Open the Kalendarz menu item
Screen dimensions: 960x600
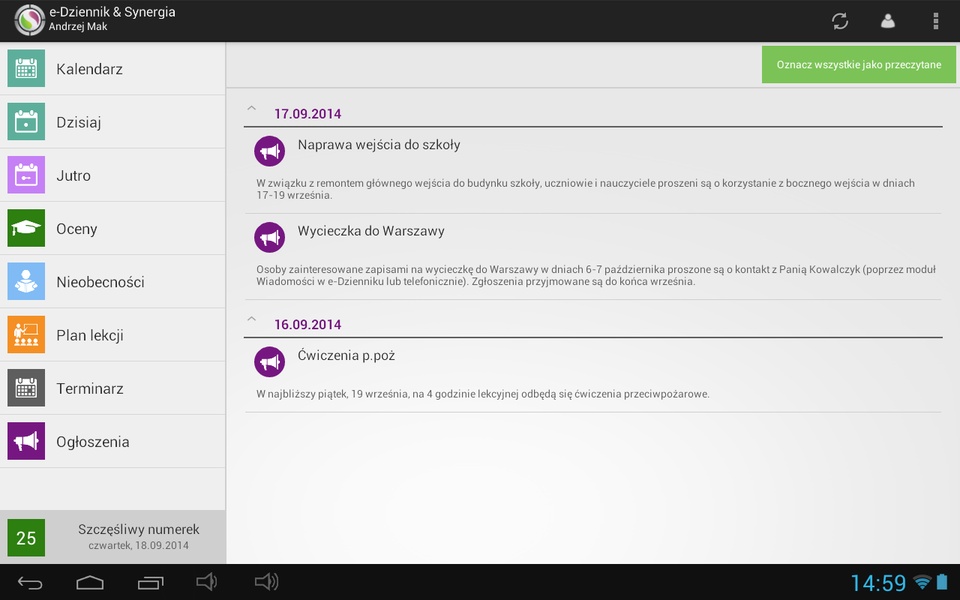click(x=113, y=69)
